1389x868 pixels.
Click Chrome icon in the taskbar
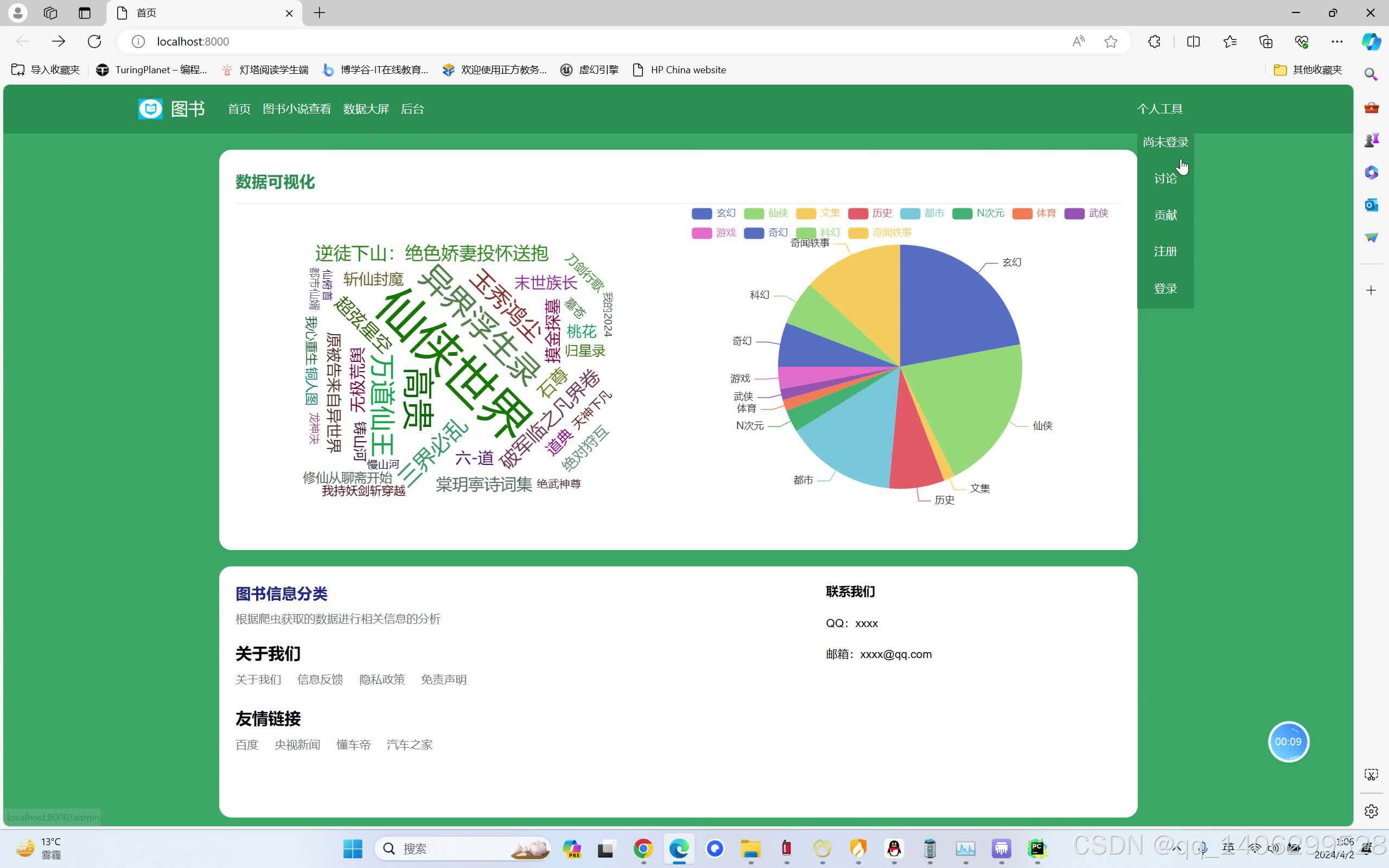(643, 848)
